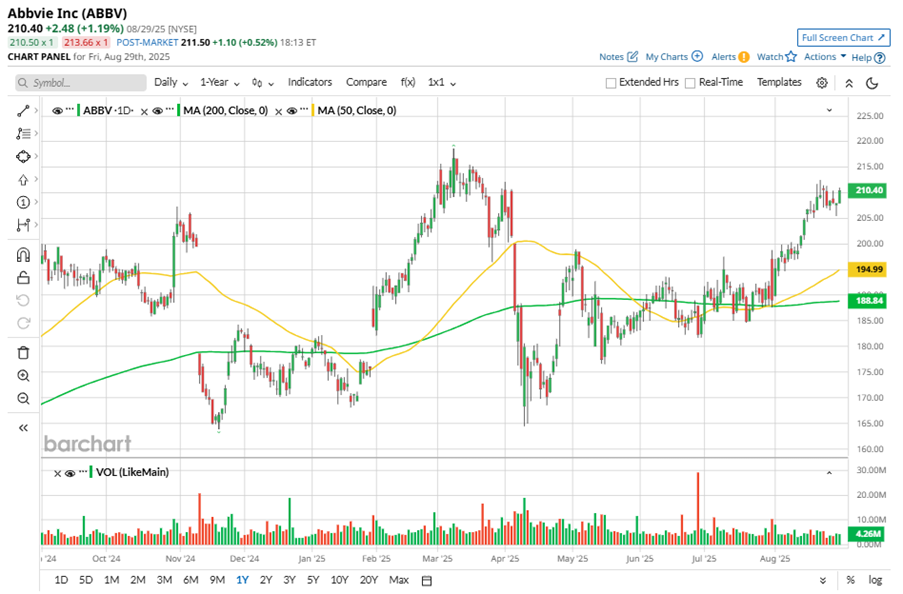Choose the shapes drawing tool
Viewport: 903px width, 594px height.
23,156
